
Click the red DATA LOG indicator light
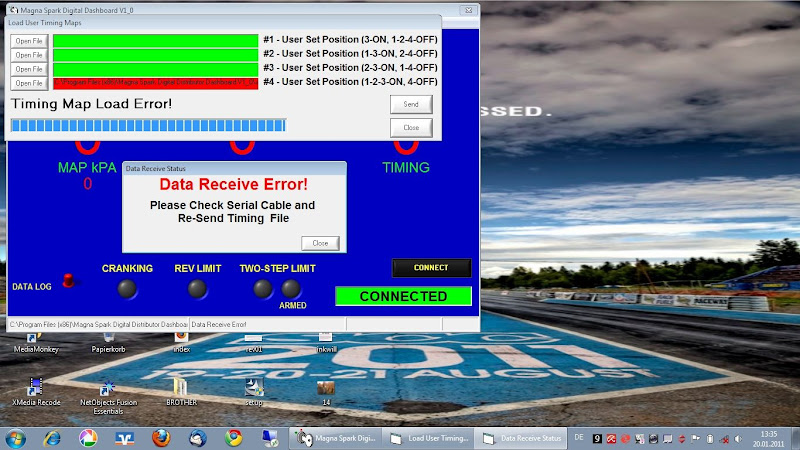point(69,281)
